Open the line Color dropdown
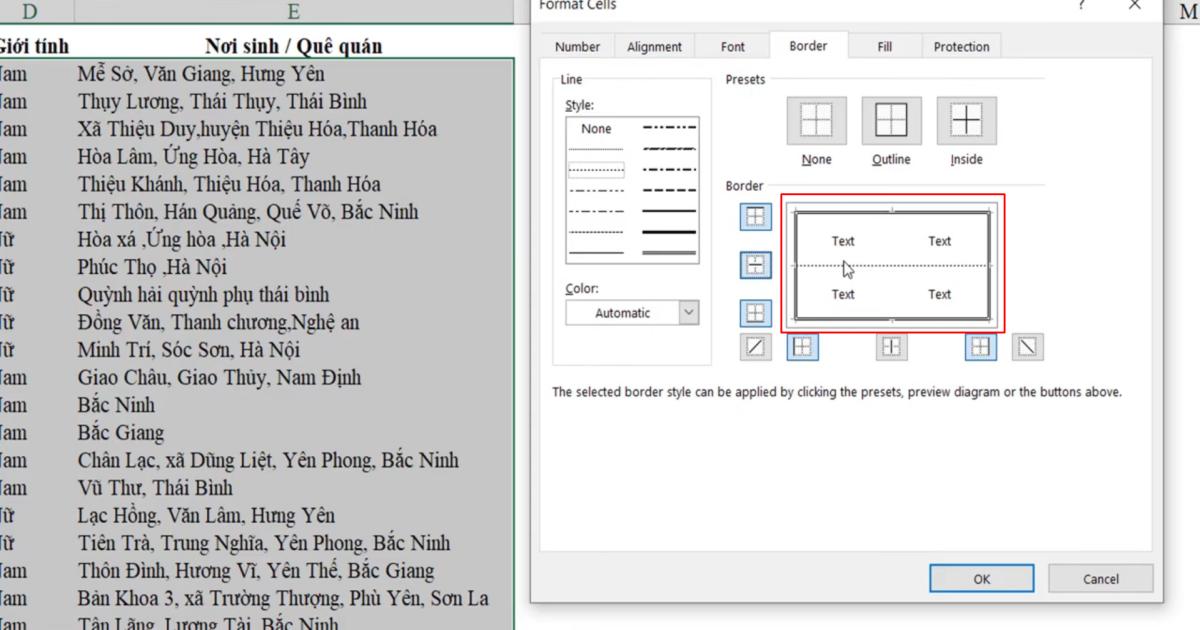The image size is (1200, 630). (688, 313)
